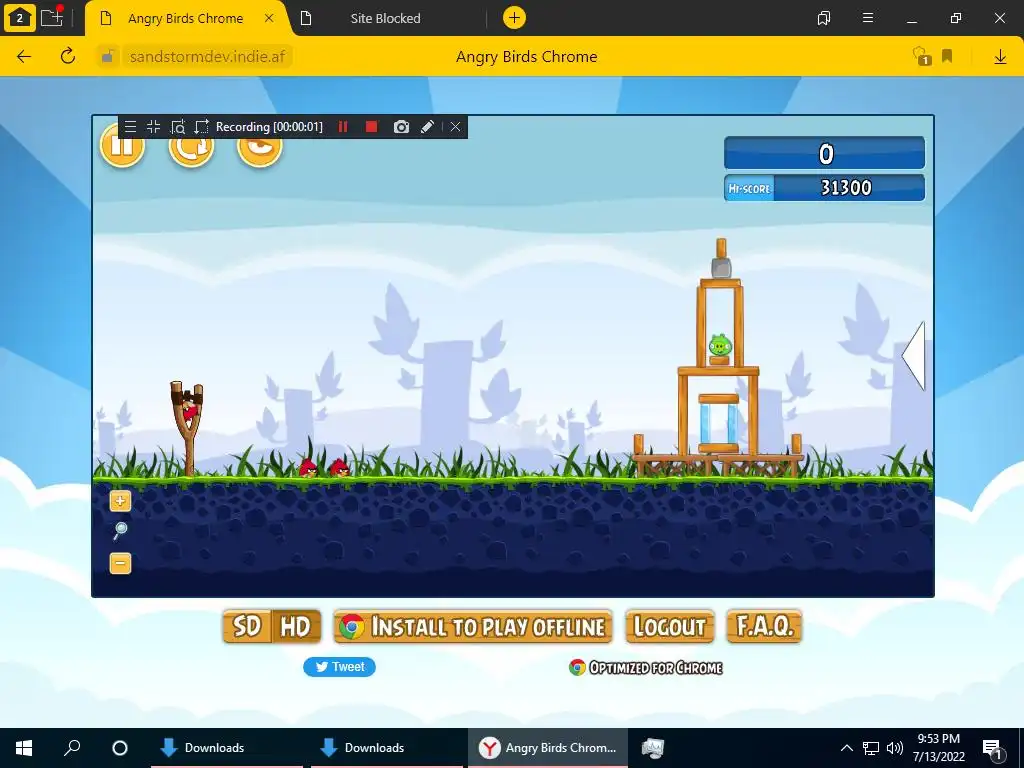1024x768 pixels.
Task: Open the browser hamburger menu
Action: [868, 18]
